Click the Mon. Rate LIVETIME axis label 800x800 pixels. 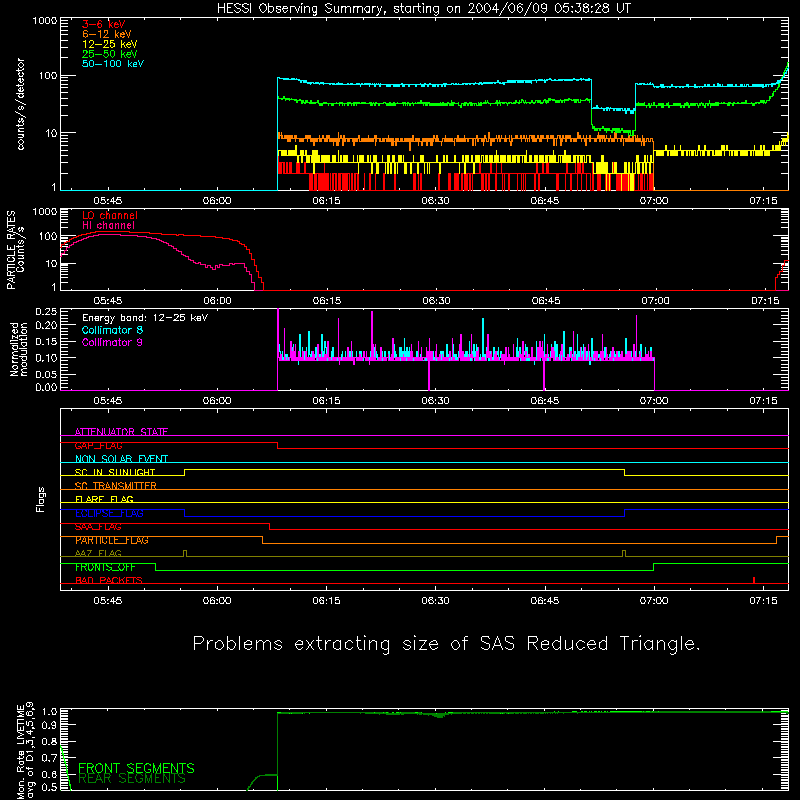click(25, 750)
